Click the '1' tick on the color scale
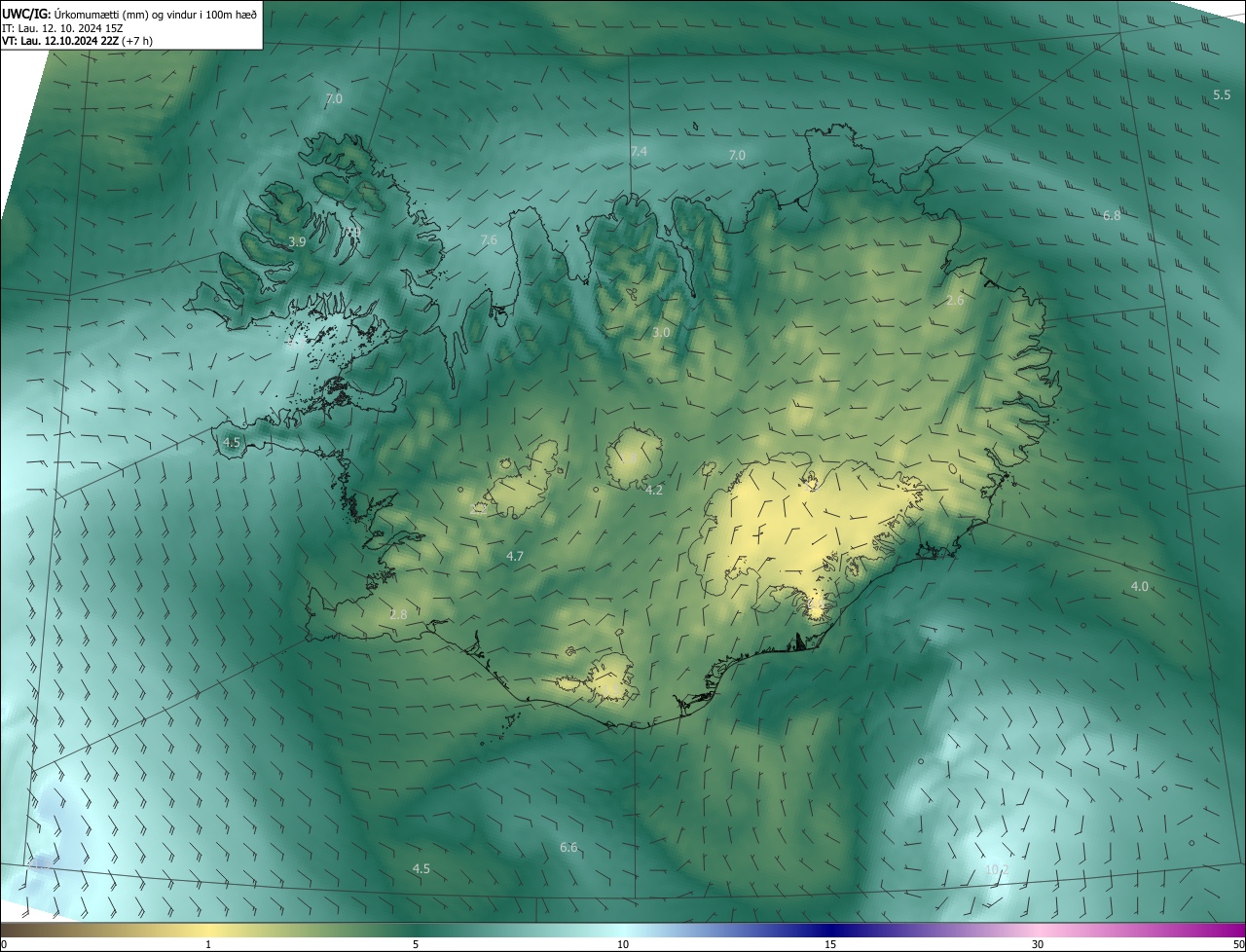 (208, 944)
